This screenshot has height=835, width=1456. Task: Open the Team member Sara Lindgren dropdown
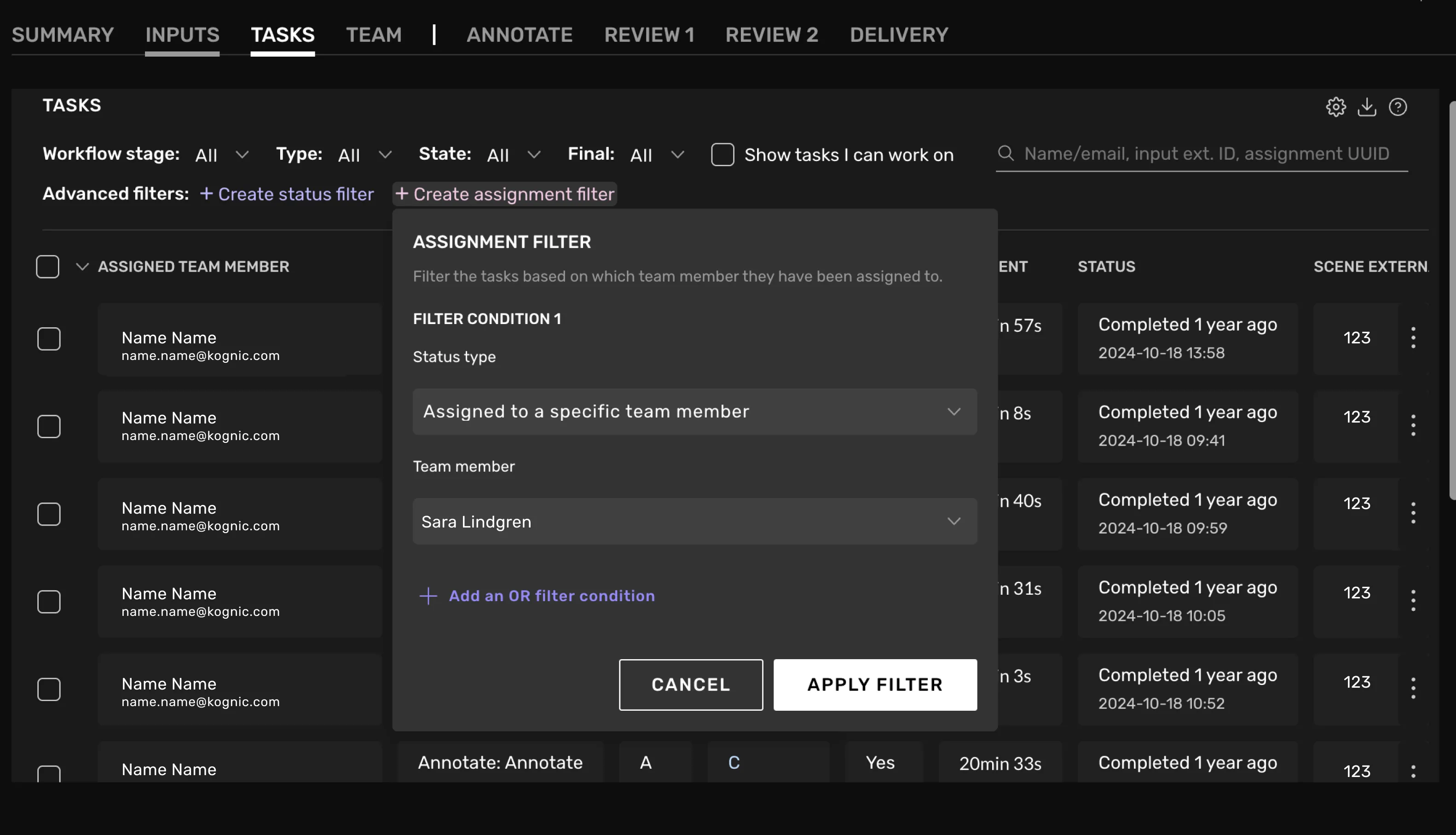695,522
